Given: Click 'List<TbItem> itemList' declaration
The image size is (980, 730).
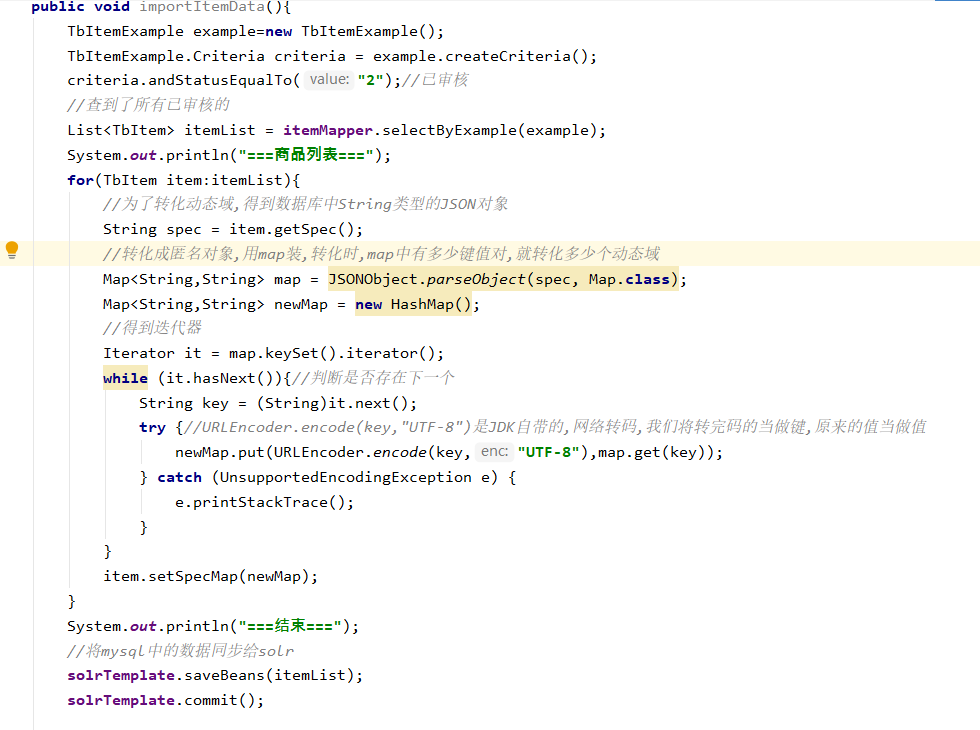Looking at the screenshot, I should click(161, 130).
